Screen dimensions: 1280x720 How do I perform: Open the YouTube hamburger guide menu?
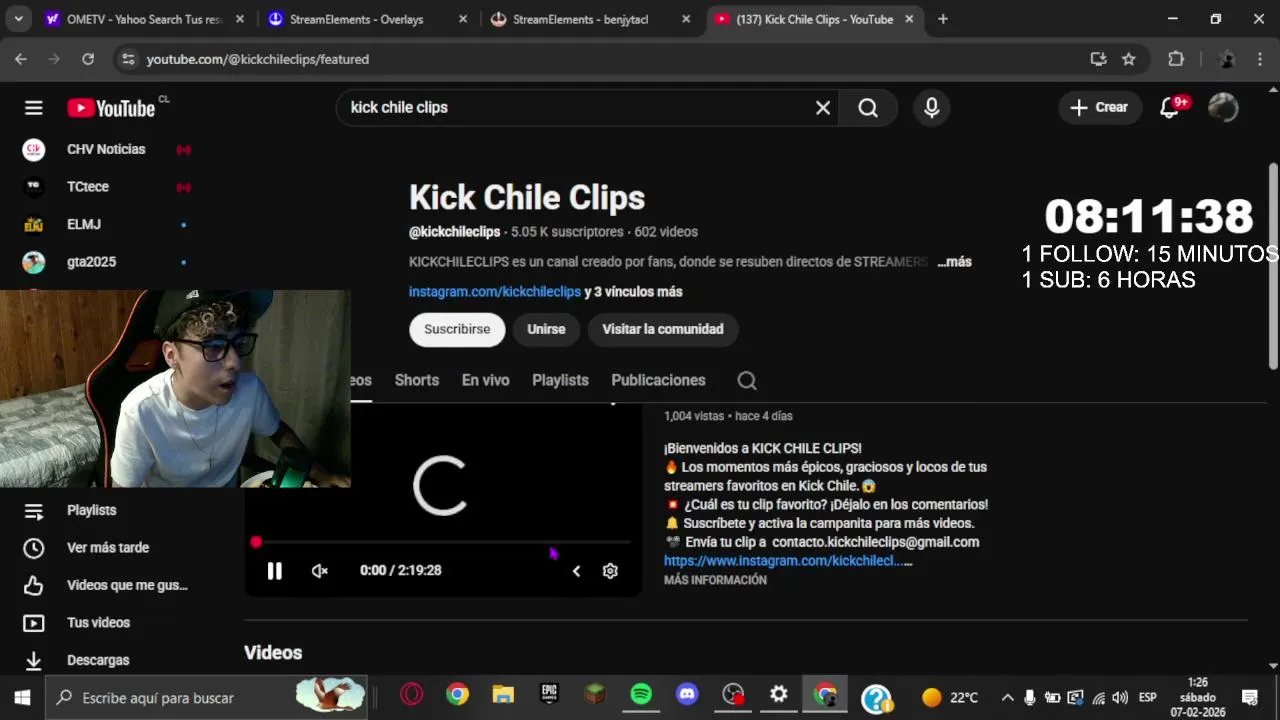point(34,108)
